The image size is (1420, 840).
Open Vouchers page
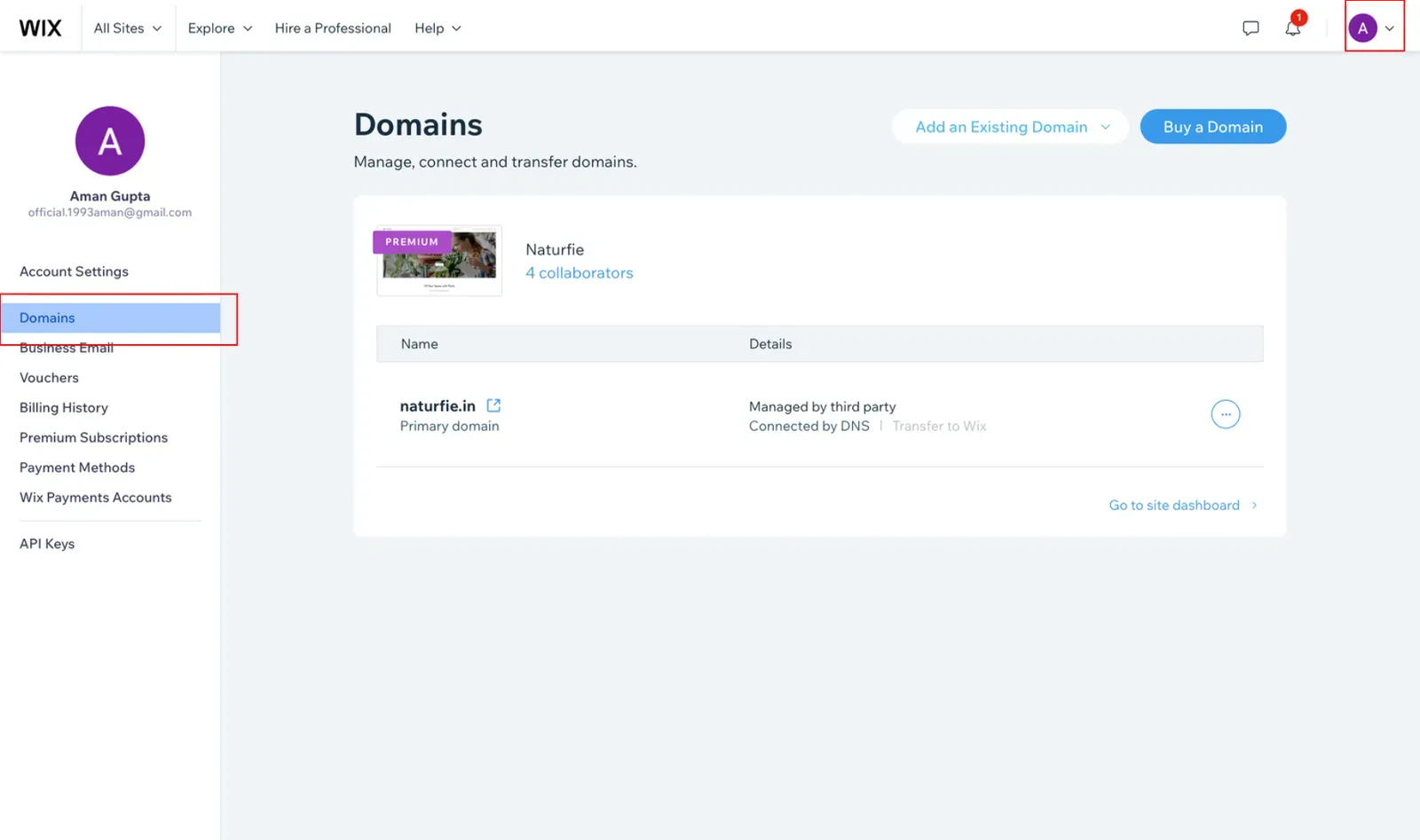pos(49,378)
